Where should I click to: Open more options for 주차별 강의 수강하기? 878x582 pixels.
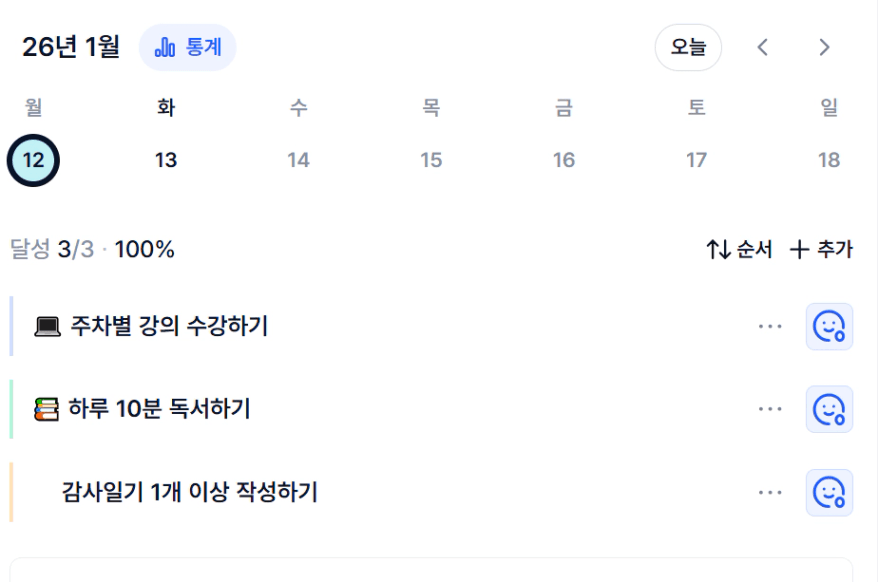tap(770, 326)
